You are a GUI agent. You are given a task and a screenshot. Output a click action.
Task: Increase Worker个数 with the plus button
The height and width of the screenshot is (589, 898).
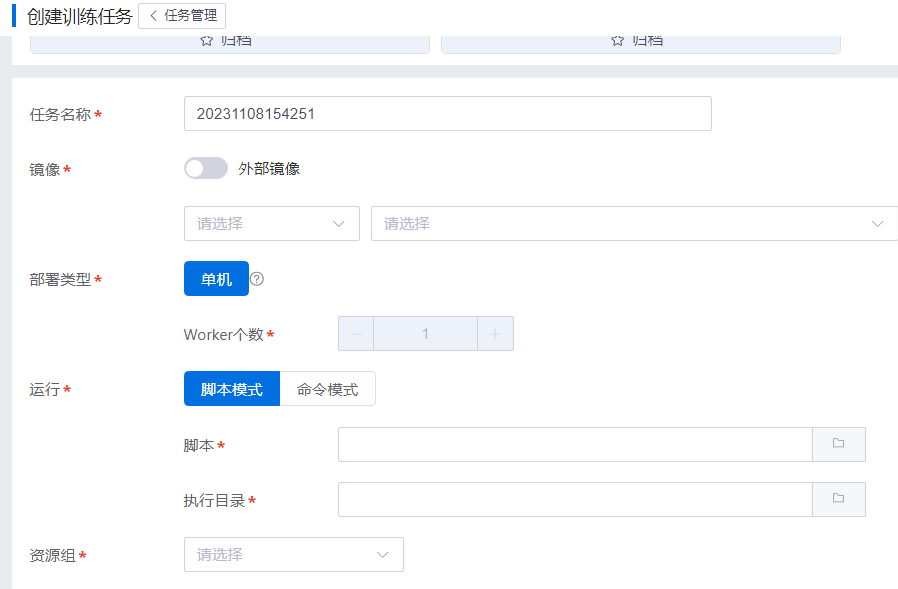[495, 334]
